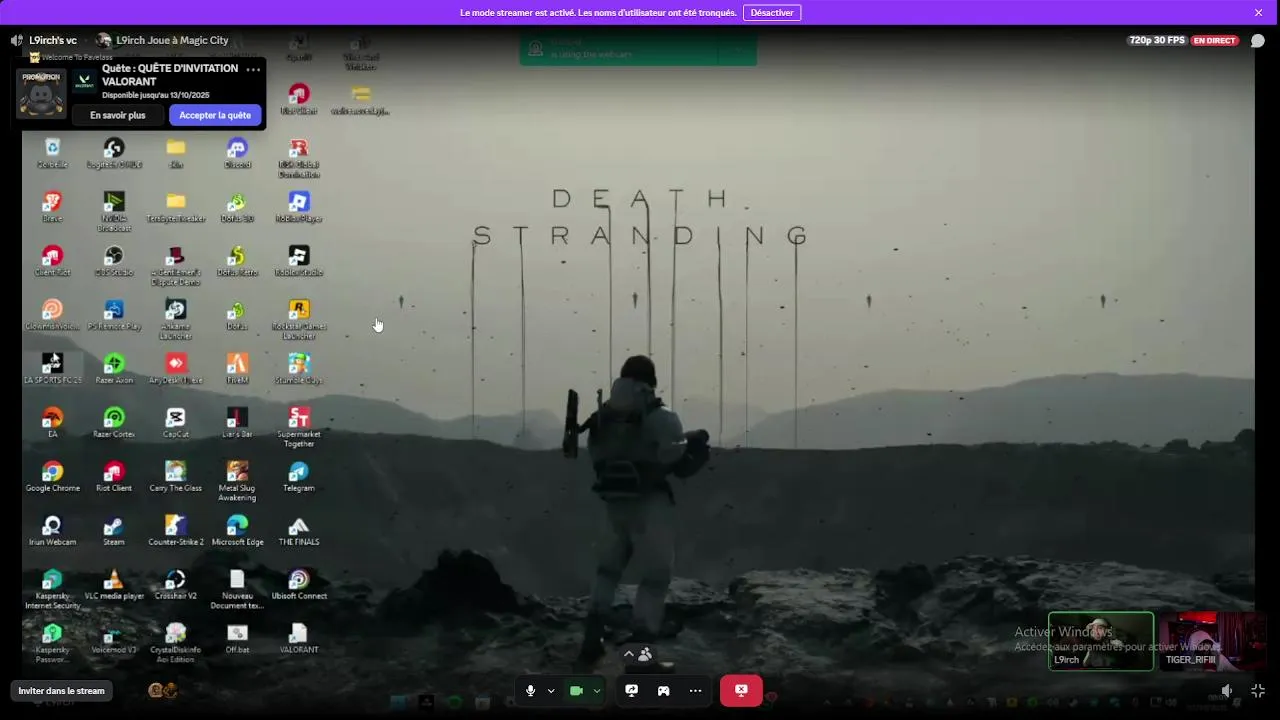Click Riot Client desktop icon
The width and height of the screenshot is (1280, 720).
point(114,477)
